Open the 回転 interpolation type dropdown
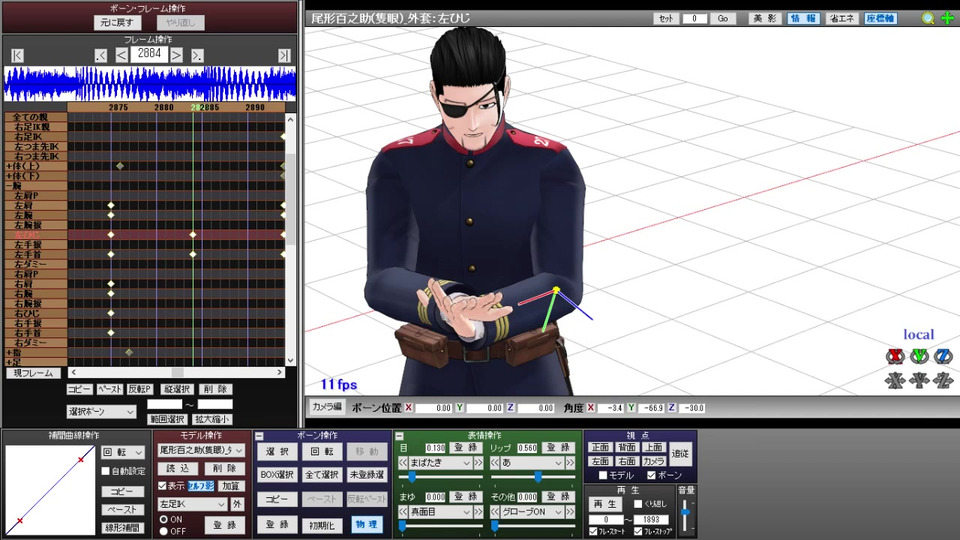Viewport: 960px width, 540px height. [123, 452]
